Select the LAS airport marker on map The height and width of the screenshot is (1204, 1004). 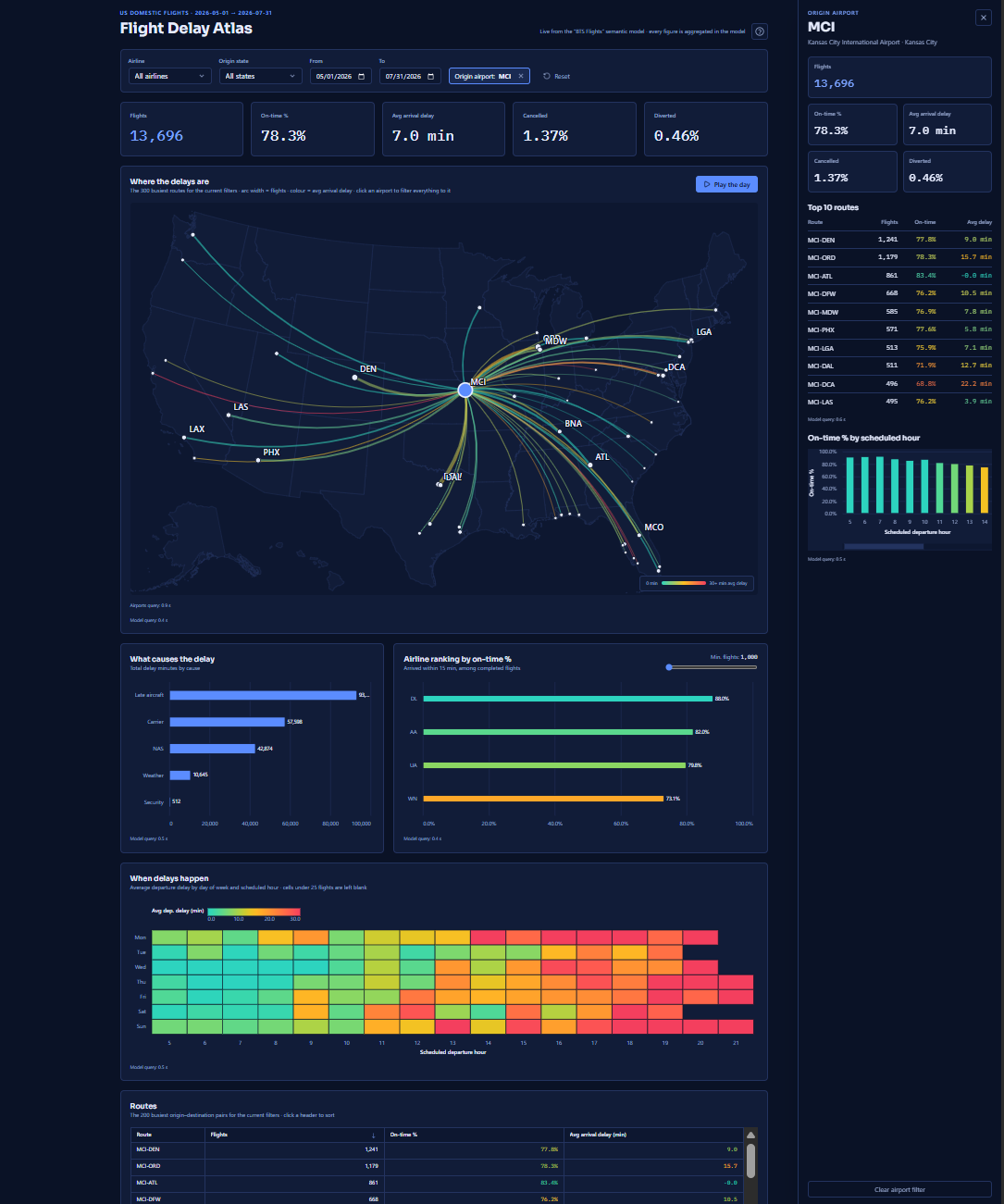click(x=229, y=415)
